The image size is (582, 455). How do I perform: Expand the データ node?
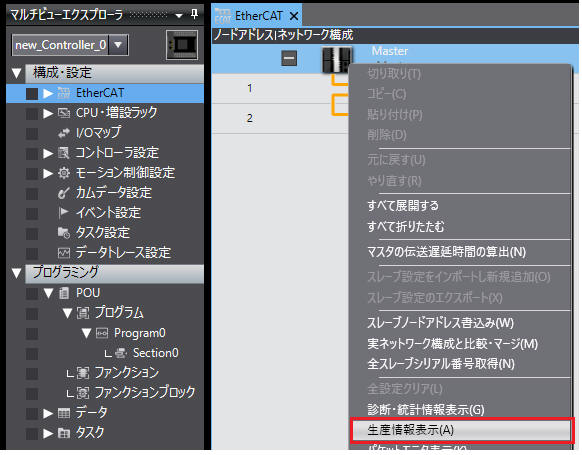(48, 413)
